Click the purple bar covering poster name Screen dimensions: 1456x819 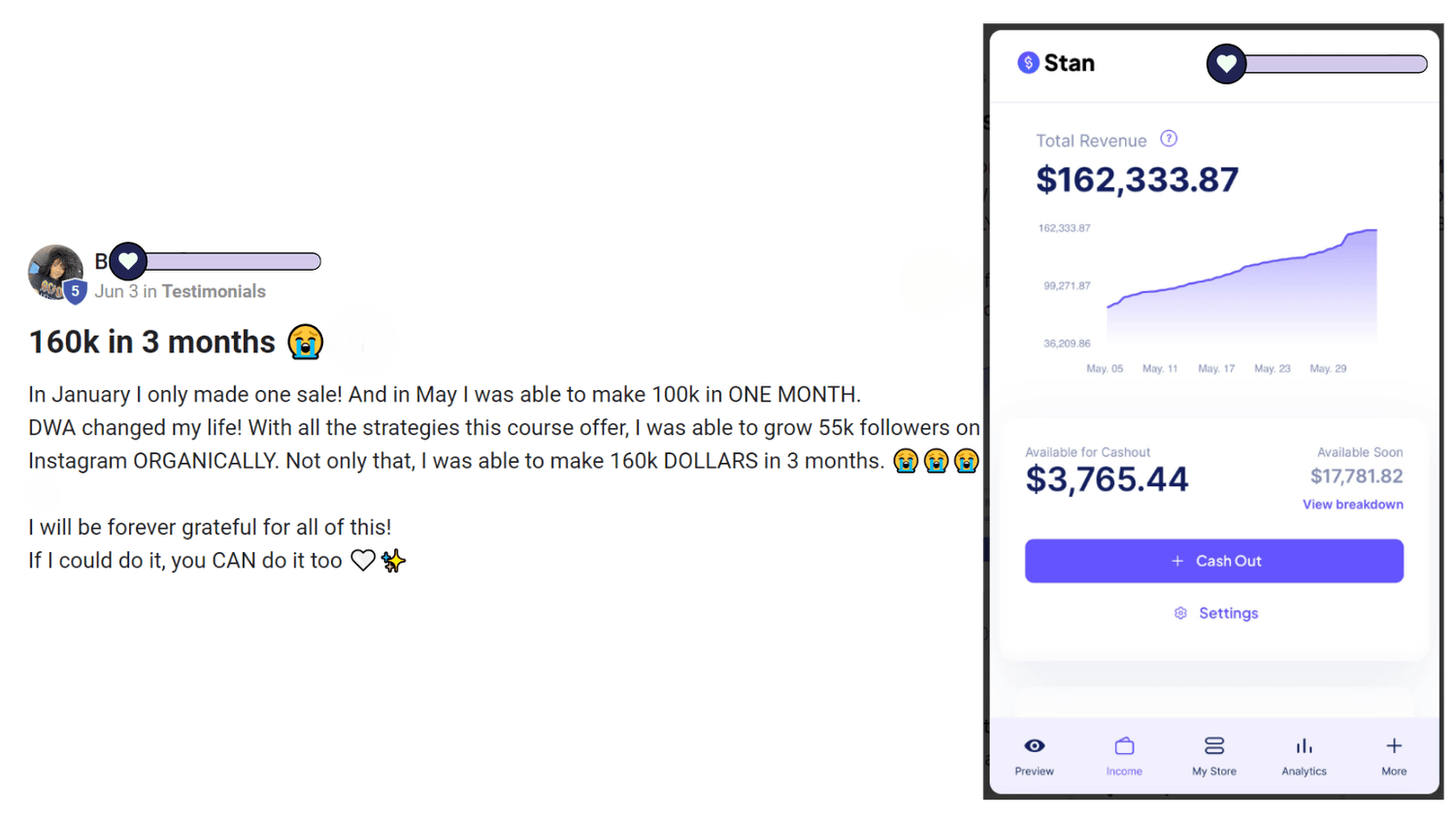click(x=233, y=261)
